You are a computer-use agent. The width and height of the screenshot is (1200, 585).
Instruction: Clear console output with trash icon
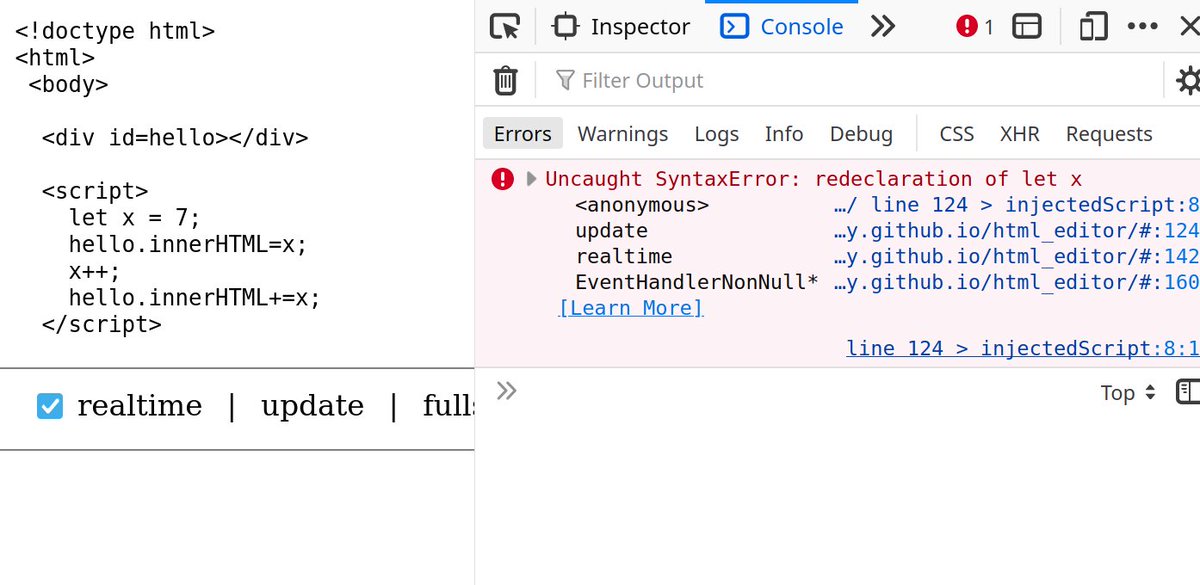tap(506, 80)
